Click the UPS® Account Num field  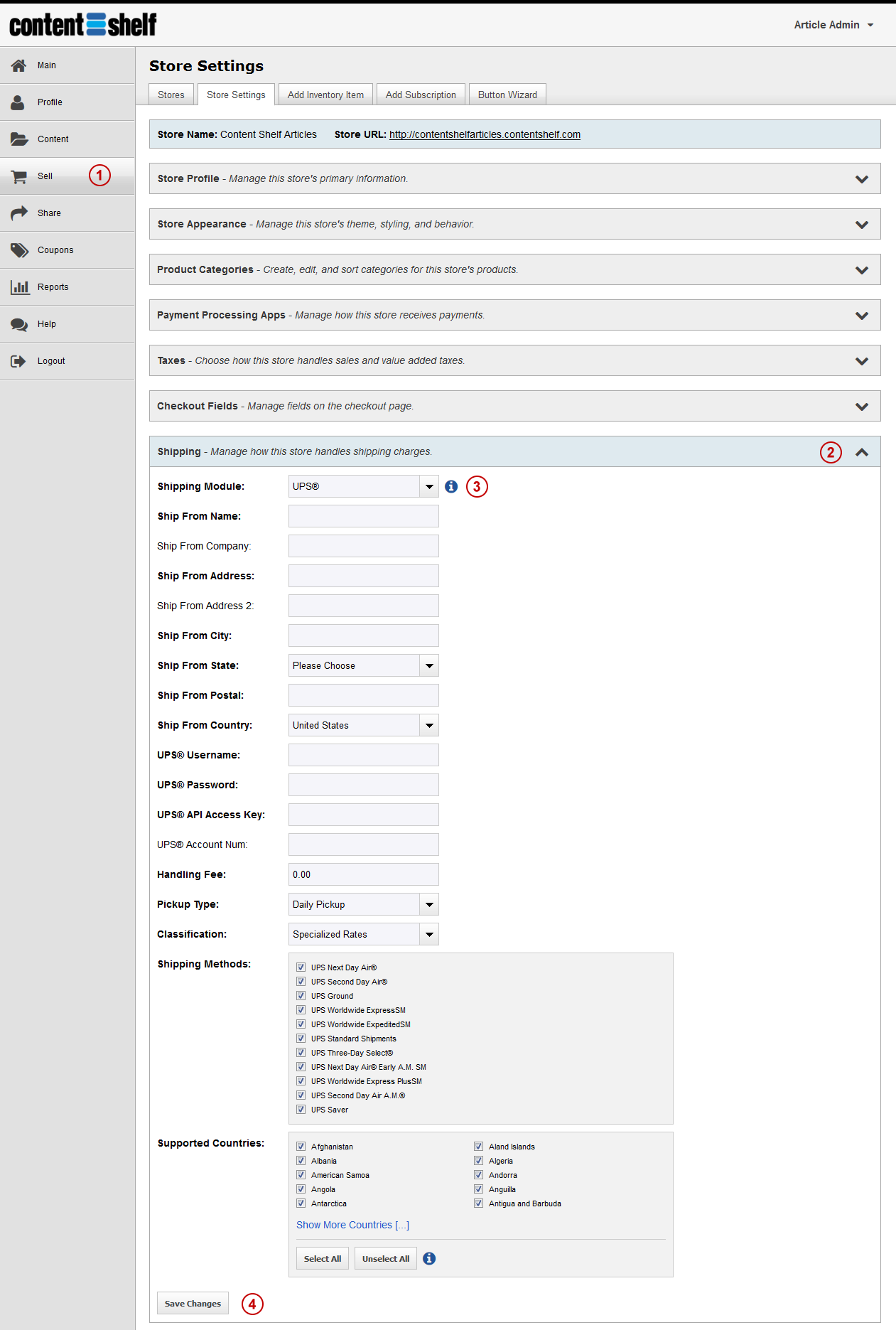[364, 844]
